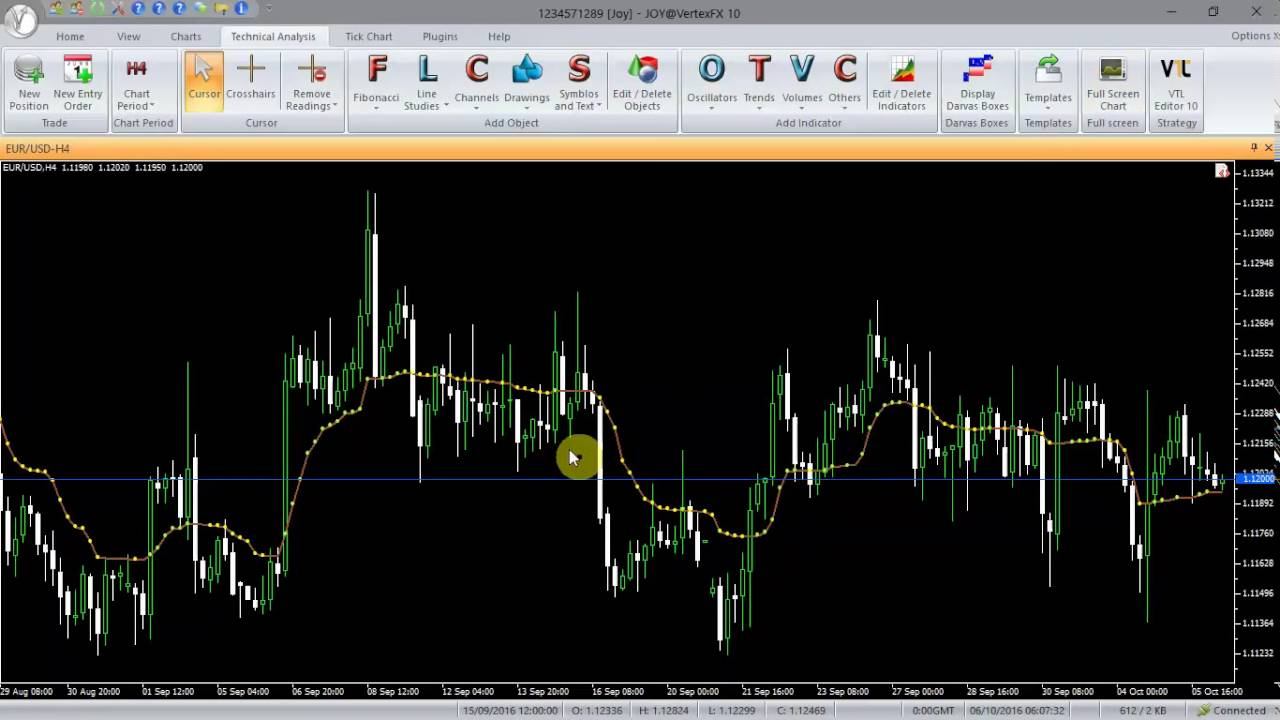Expand the Remove Readings dropdown
Image resolution: width=1280 pixels, height=720 pixels.
pos(312,83)
